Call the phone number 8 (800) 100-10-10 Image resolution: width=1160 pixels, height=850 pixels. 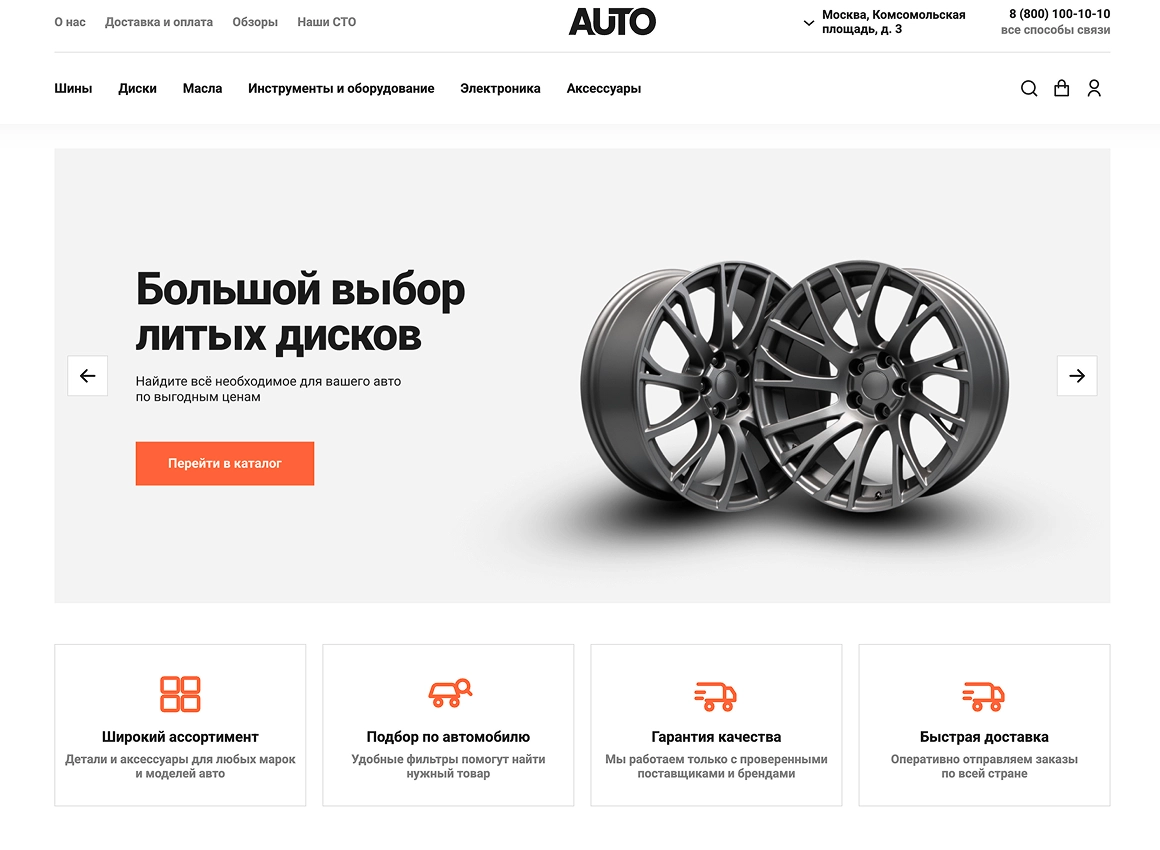1059,14
